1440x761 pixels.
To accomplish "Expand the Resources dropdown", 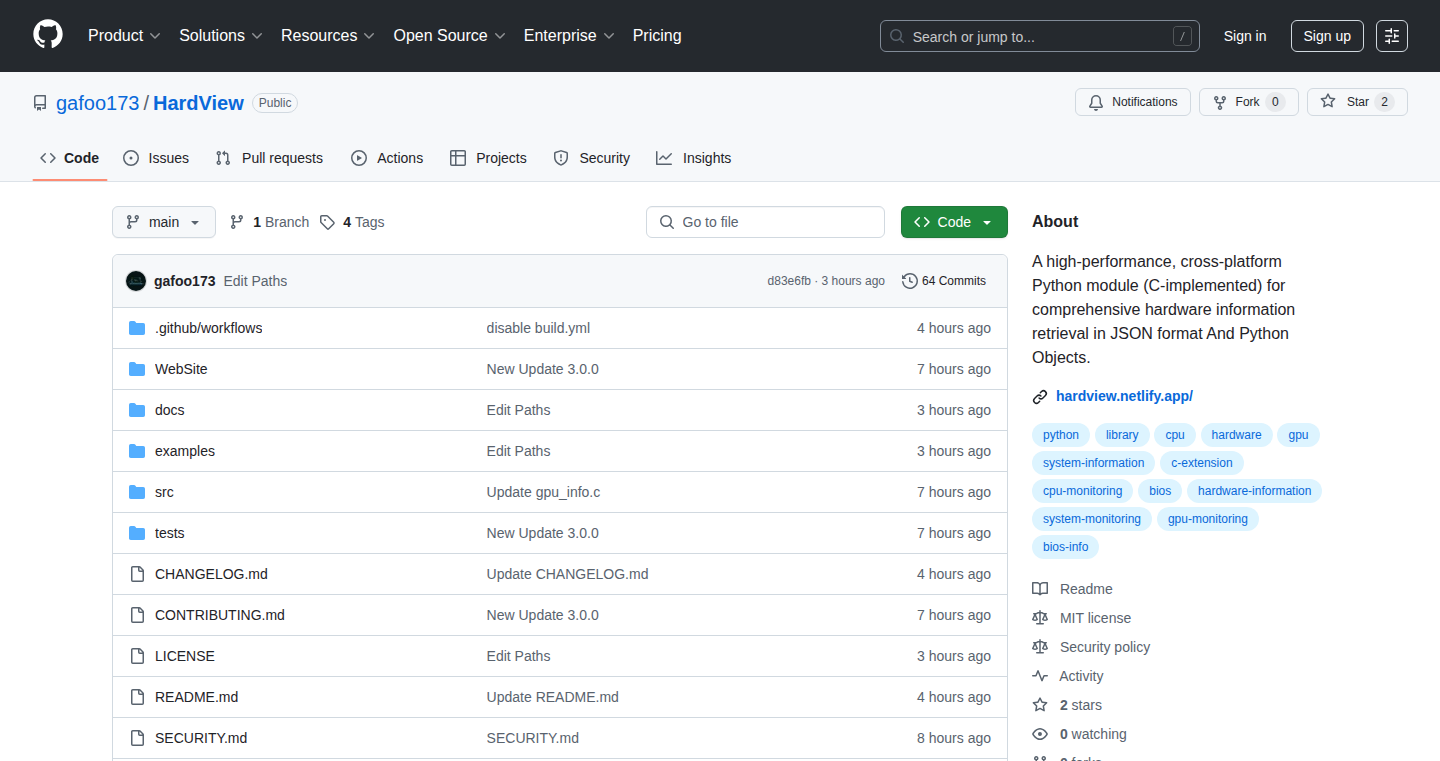I will click(x=328, y=36).
